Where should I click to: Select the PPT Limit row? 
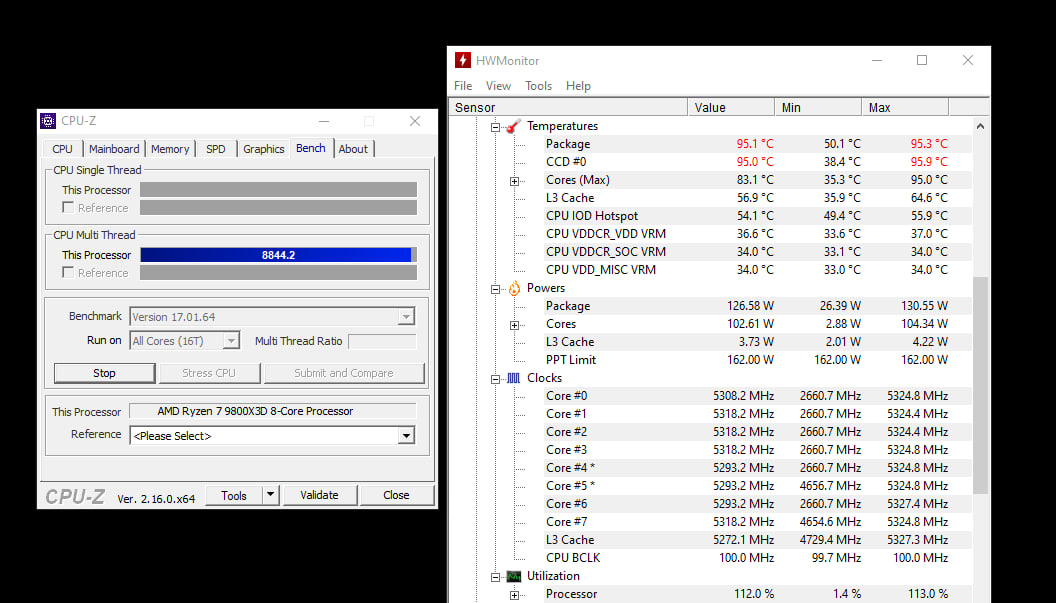point(757,360)
